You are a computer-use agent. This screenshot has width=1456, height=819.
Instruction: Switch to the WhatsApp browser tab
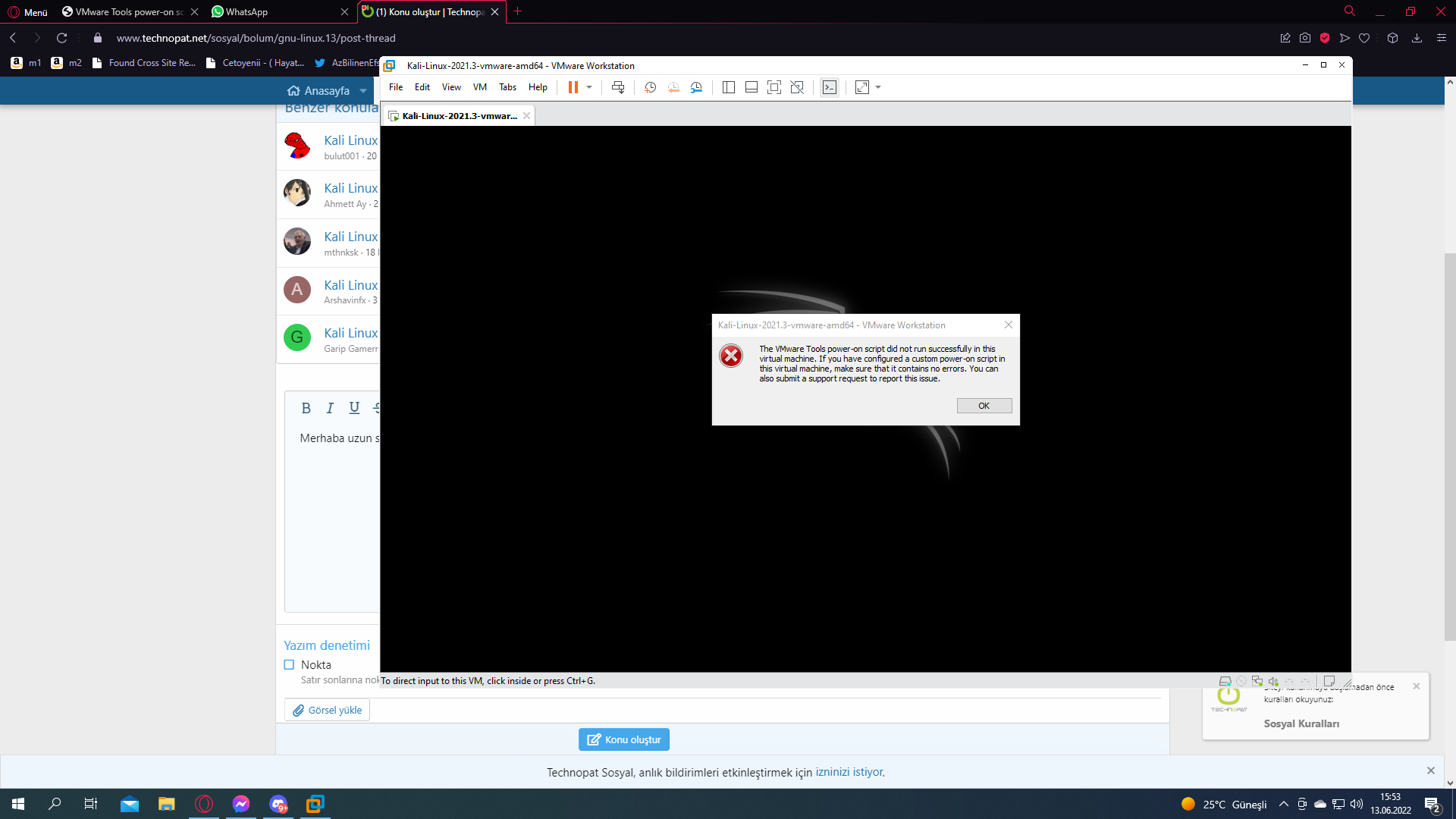click(246, 11)
